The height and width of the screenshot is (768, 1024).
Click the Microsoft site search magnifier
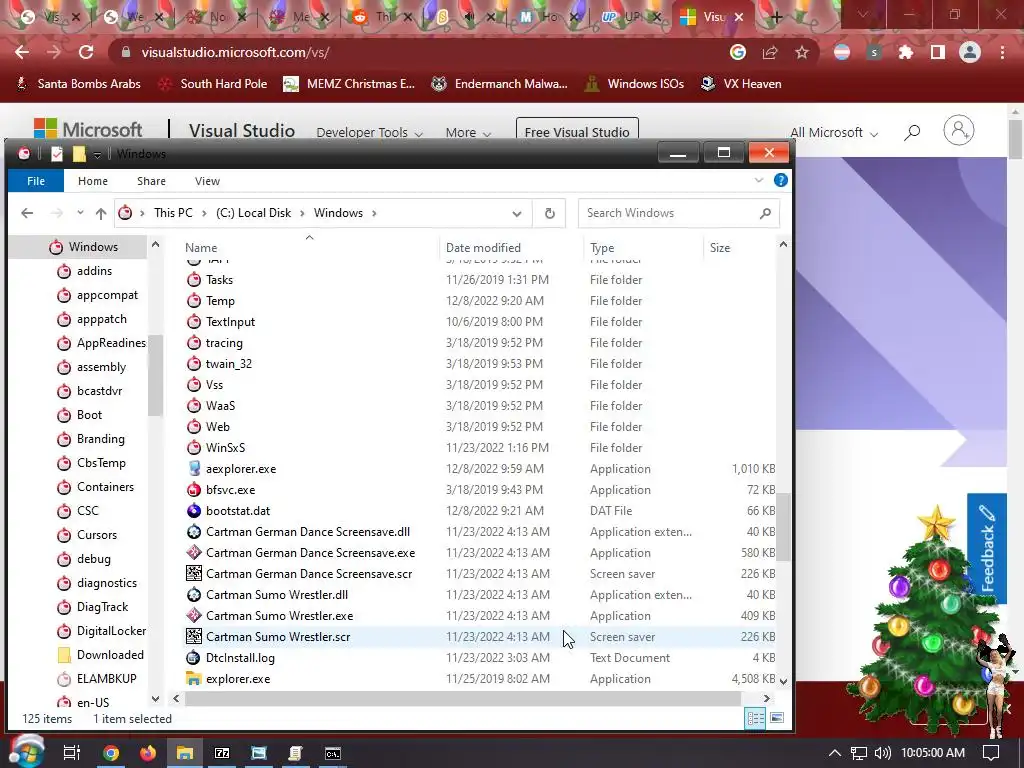pyautogui.click(x=912, y=133)
